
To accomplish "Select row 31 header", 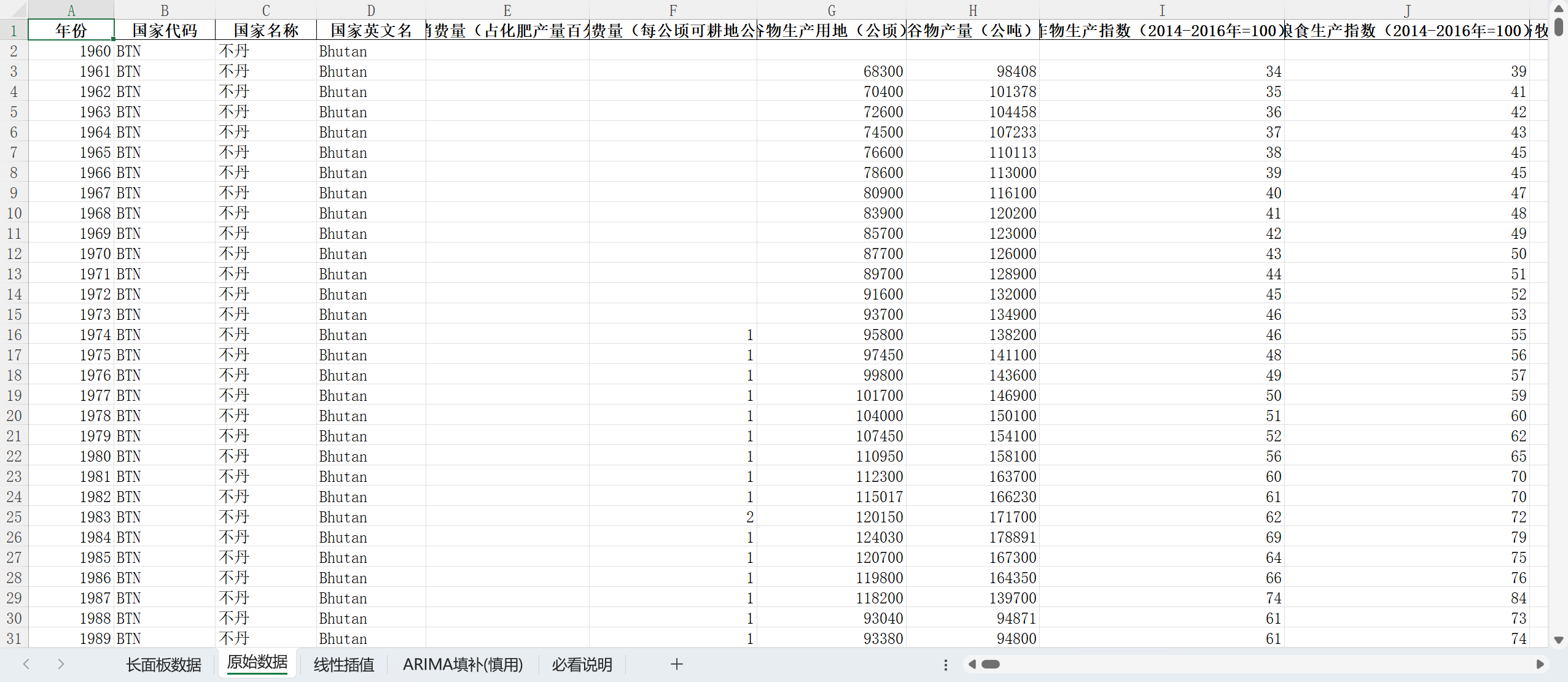I will click(14, 638).
